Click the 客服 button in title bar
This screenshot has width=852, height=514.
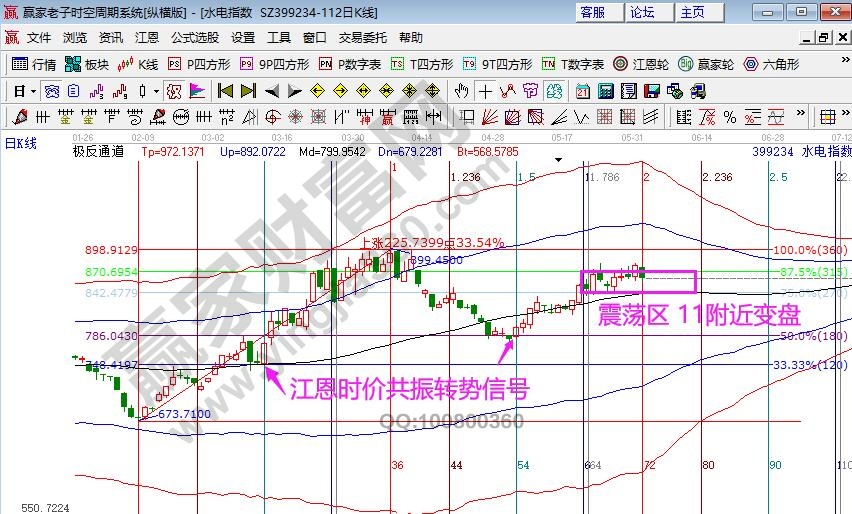point(592,12)
